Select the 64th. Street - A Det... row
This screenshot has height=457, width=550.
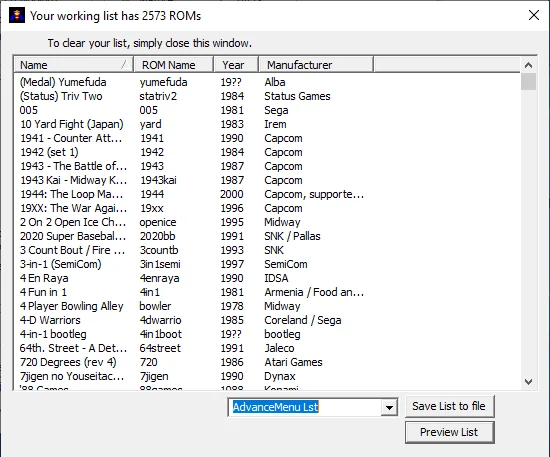267,349
